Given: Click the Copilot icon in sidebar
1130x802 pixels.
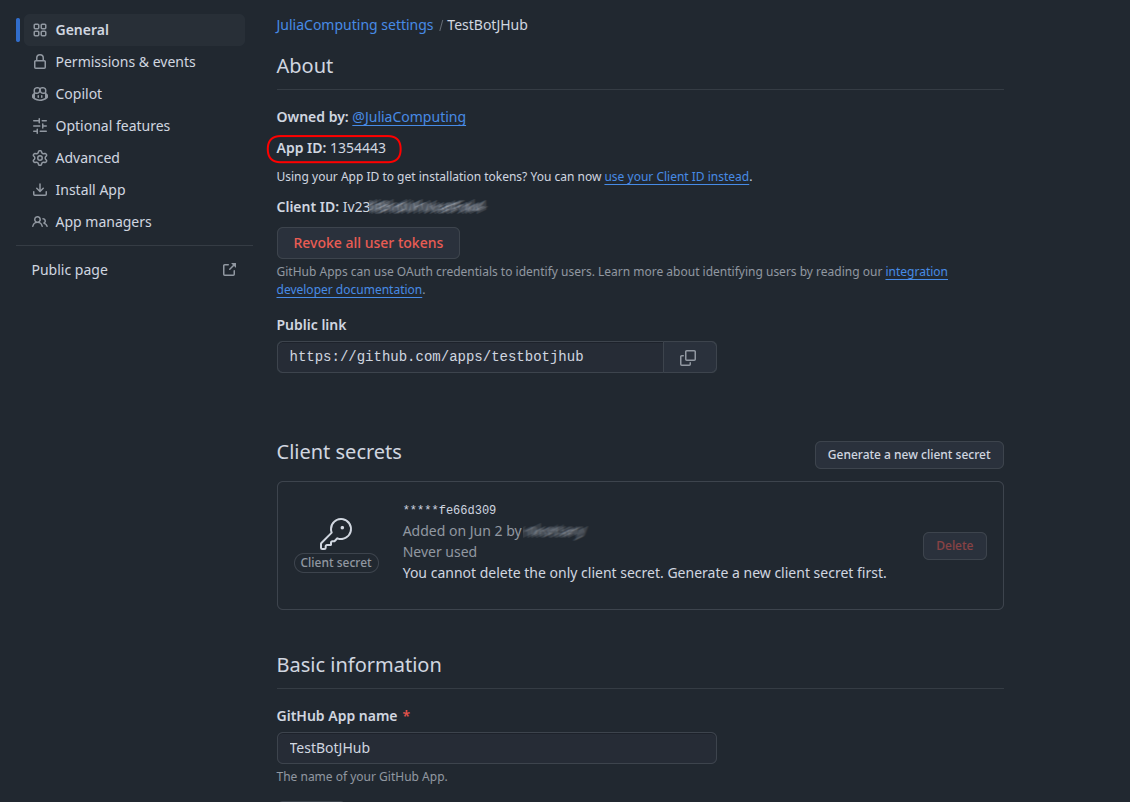Looking at the screenshot, I should coord(40,94).
